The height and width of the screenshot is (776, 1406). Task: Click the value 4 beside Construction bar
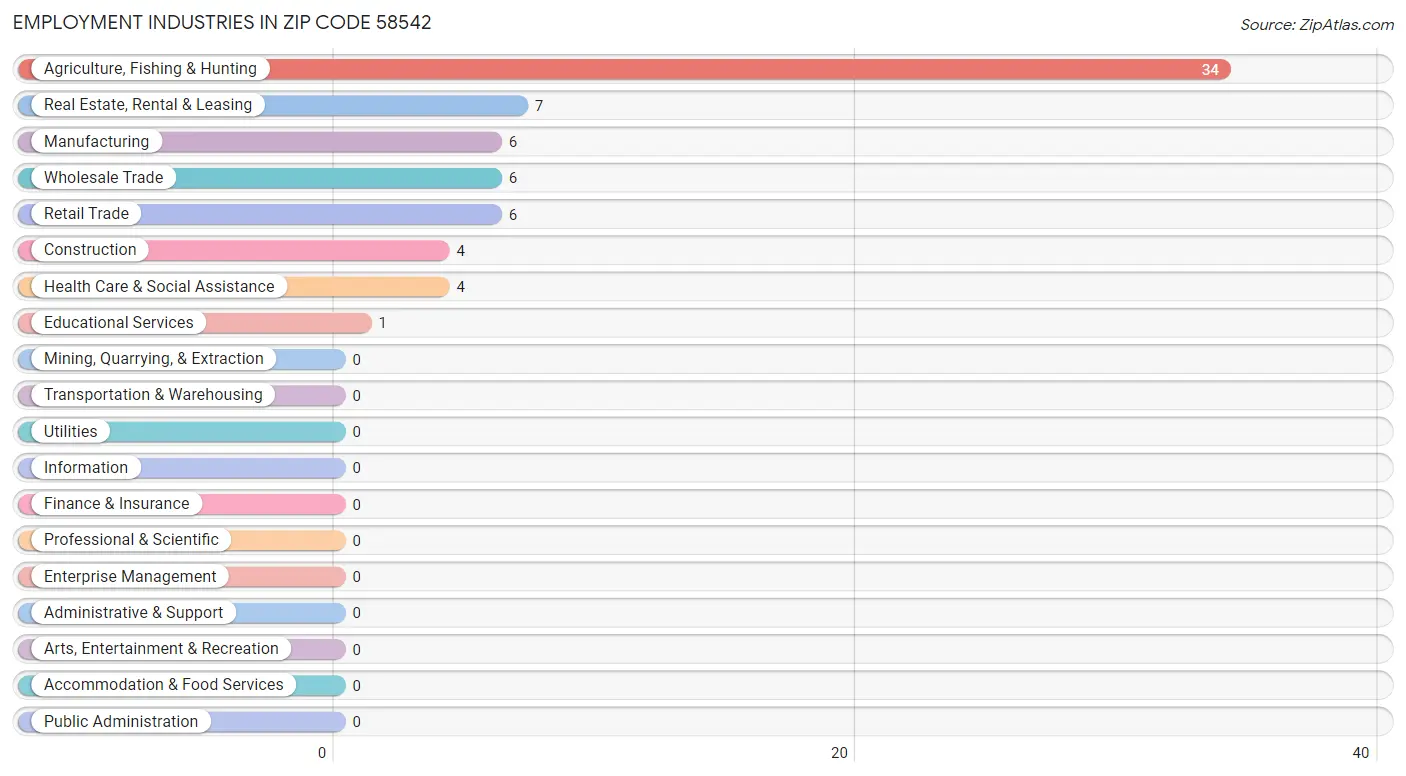(461, 251)
